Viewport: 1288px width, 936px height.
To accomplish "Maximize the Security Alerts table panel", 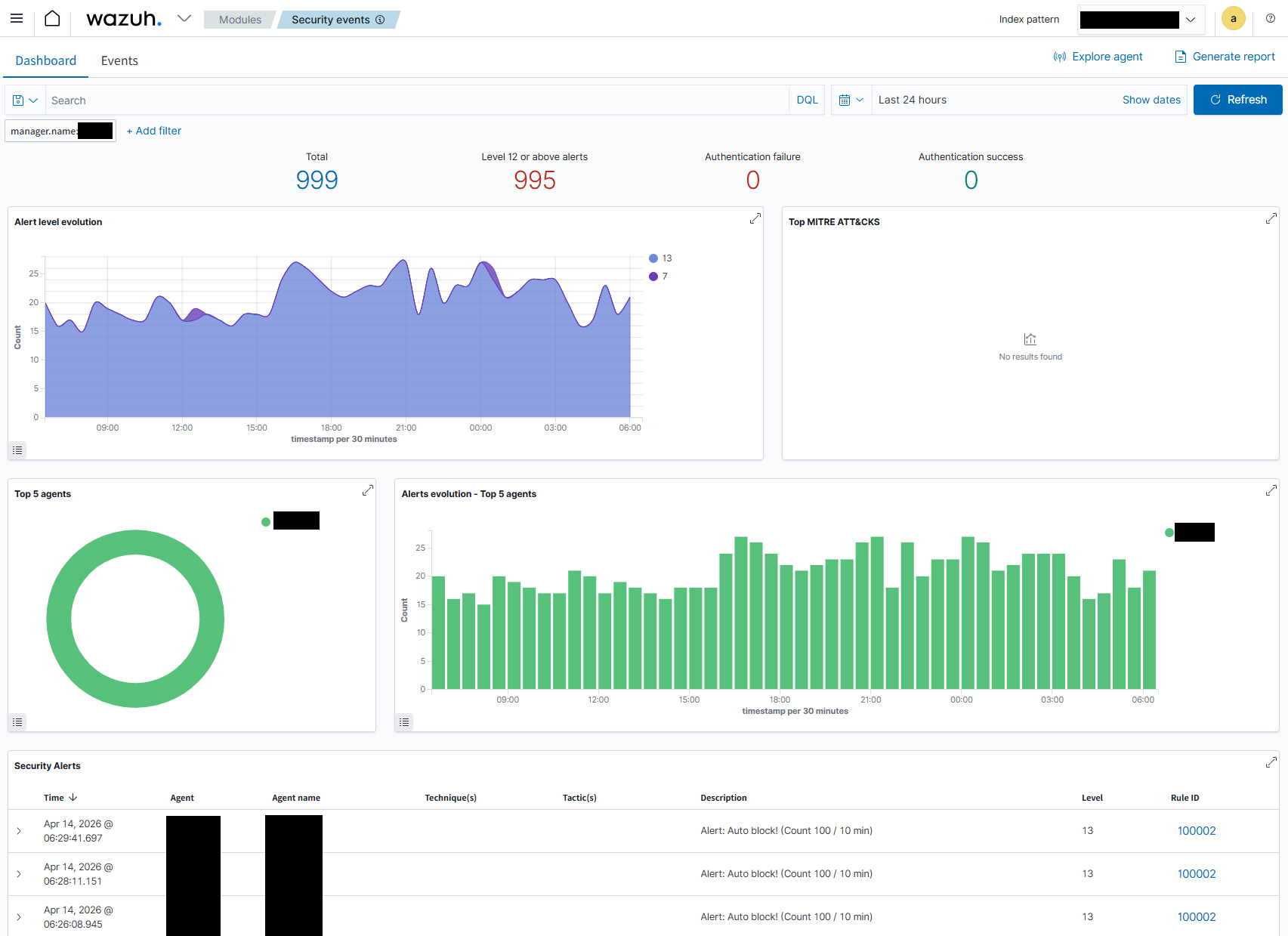I will tap(1271, 762).
